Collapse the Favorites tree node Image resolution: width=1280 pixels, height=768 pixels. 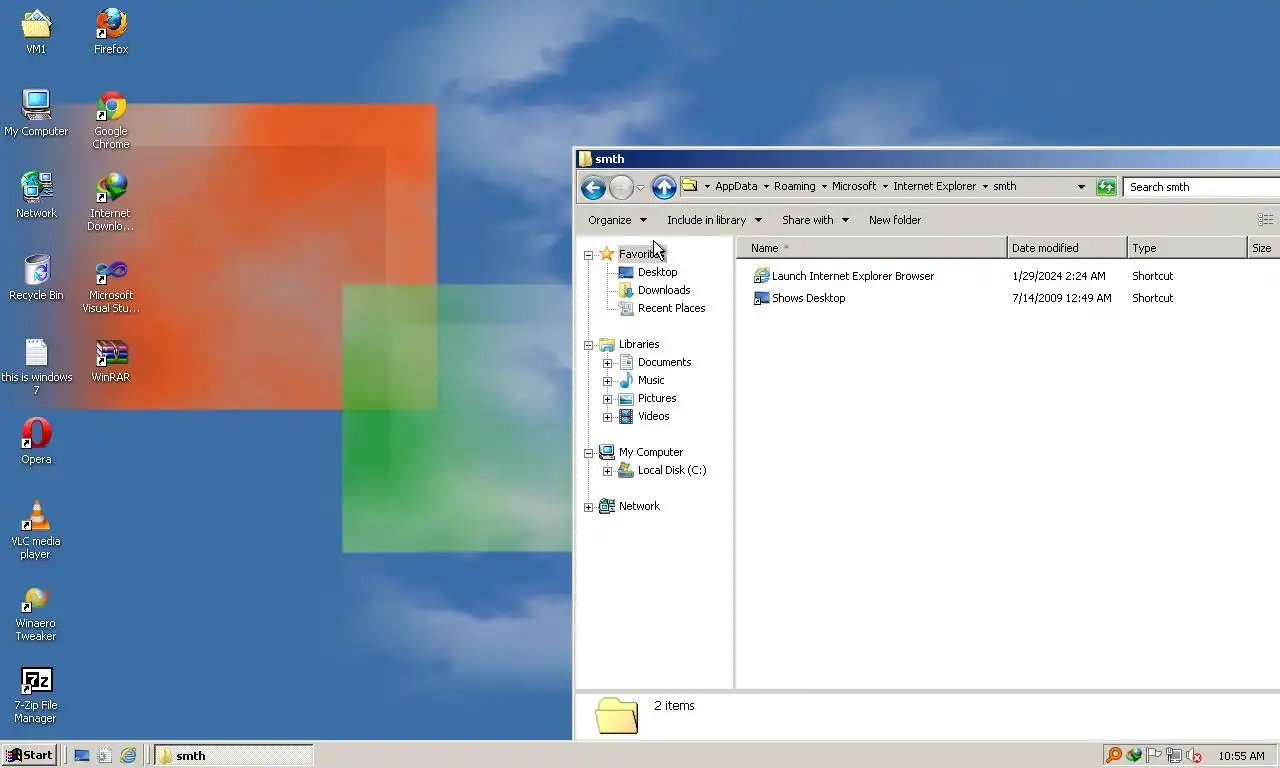589,255
